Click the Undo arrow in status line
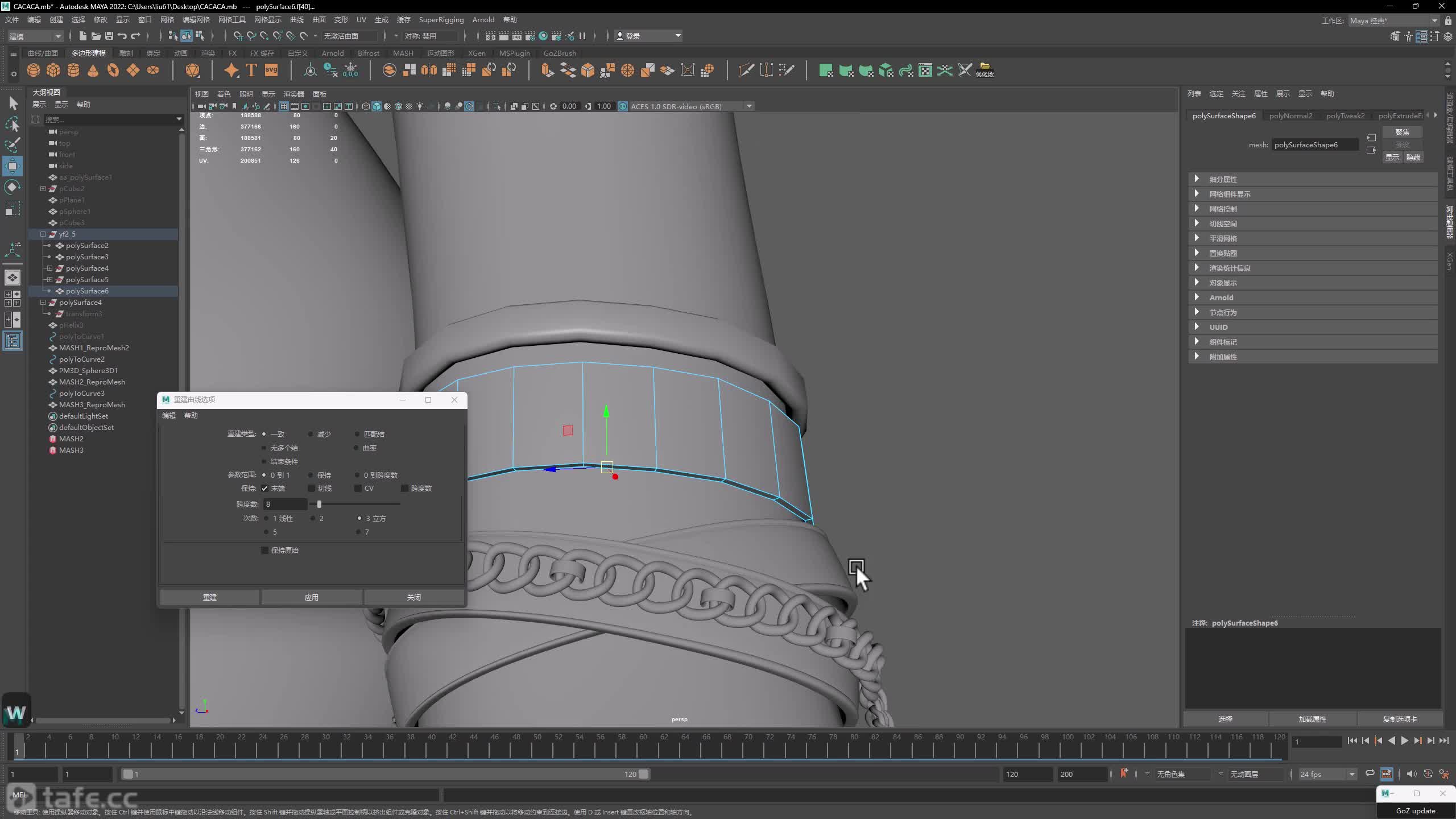This screenshot has width=1456, height=819. (x=122, y=36)
